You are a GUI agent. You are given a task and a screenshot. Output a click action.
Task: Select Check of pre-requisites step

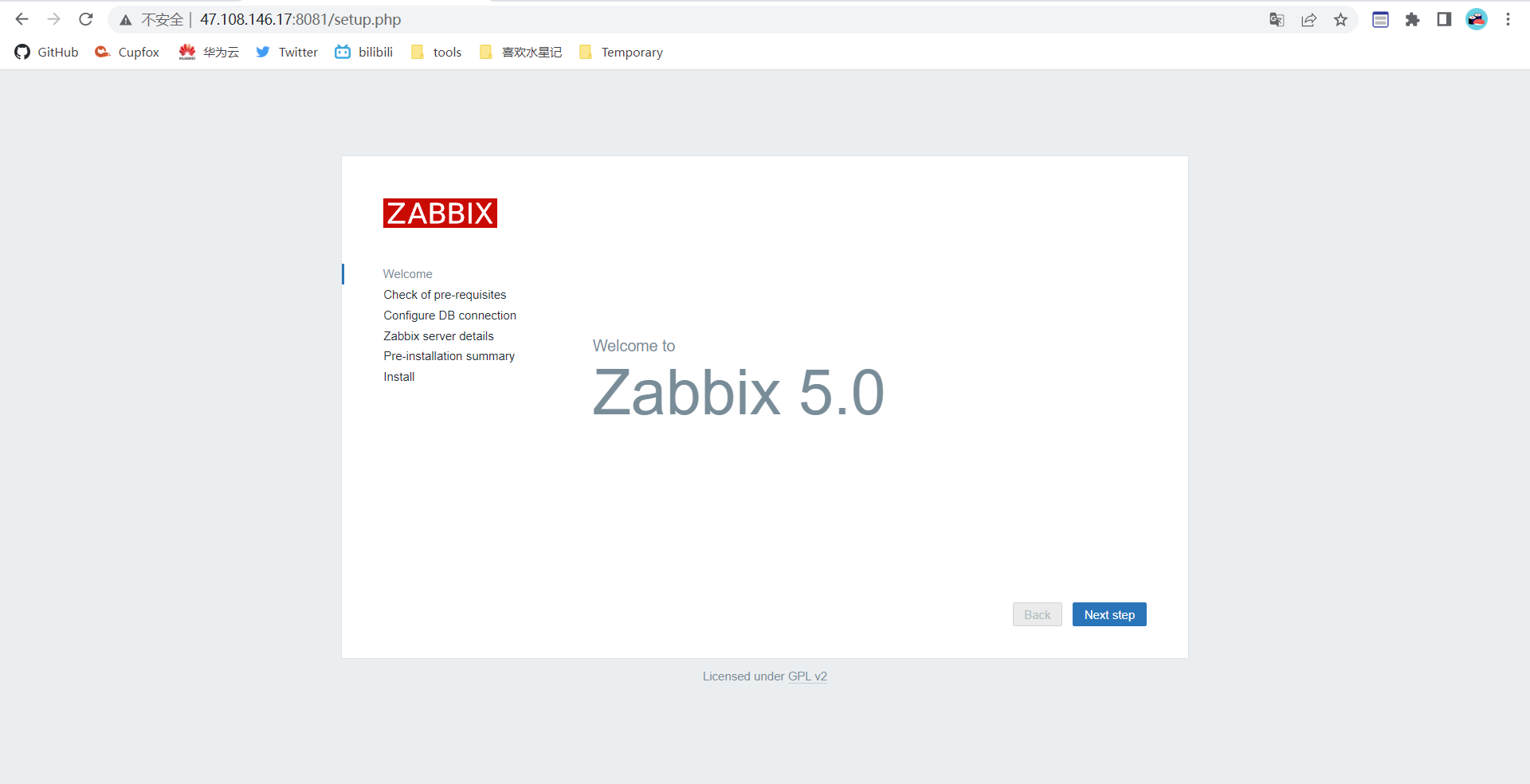point(445,295)
